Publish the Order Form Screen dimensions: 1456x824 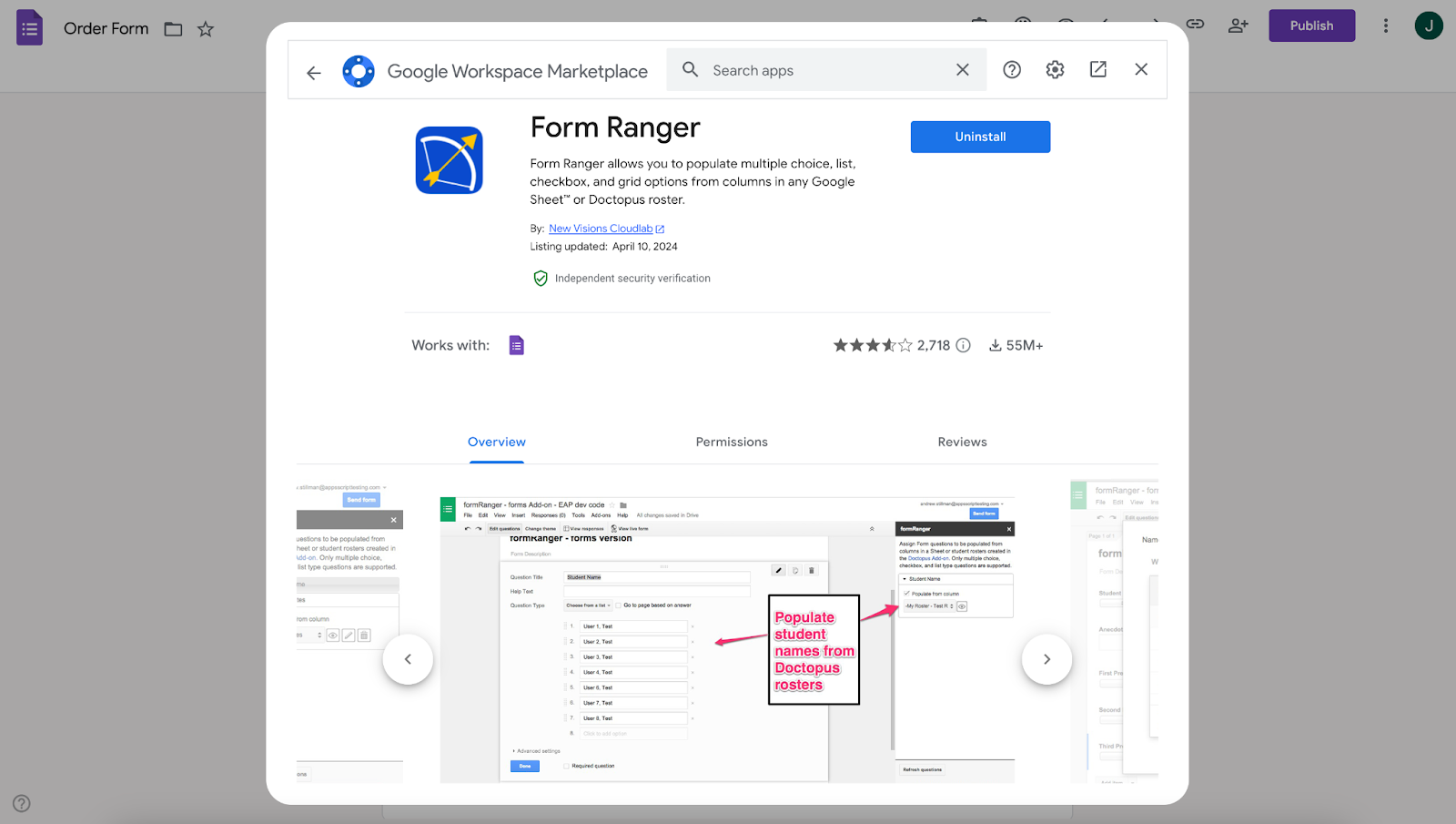[1311, 25]
